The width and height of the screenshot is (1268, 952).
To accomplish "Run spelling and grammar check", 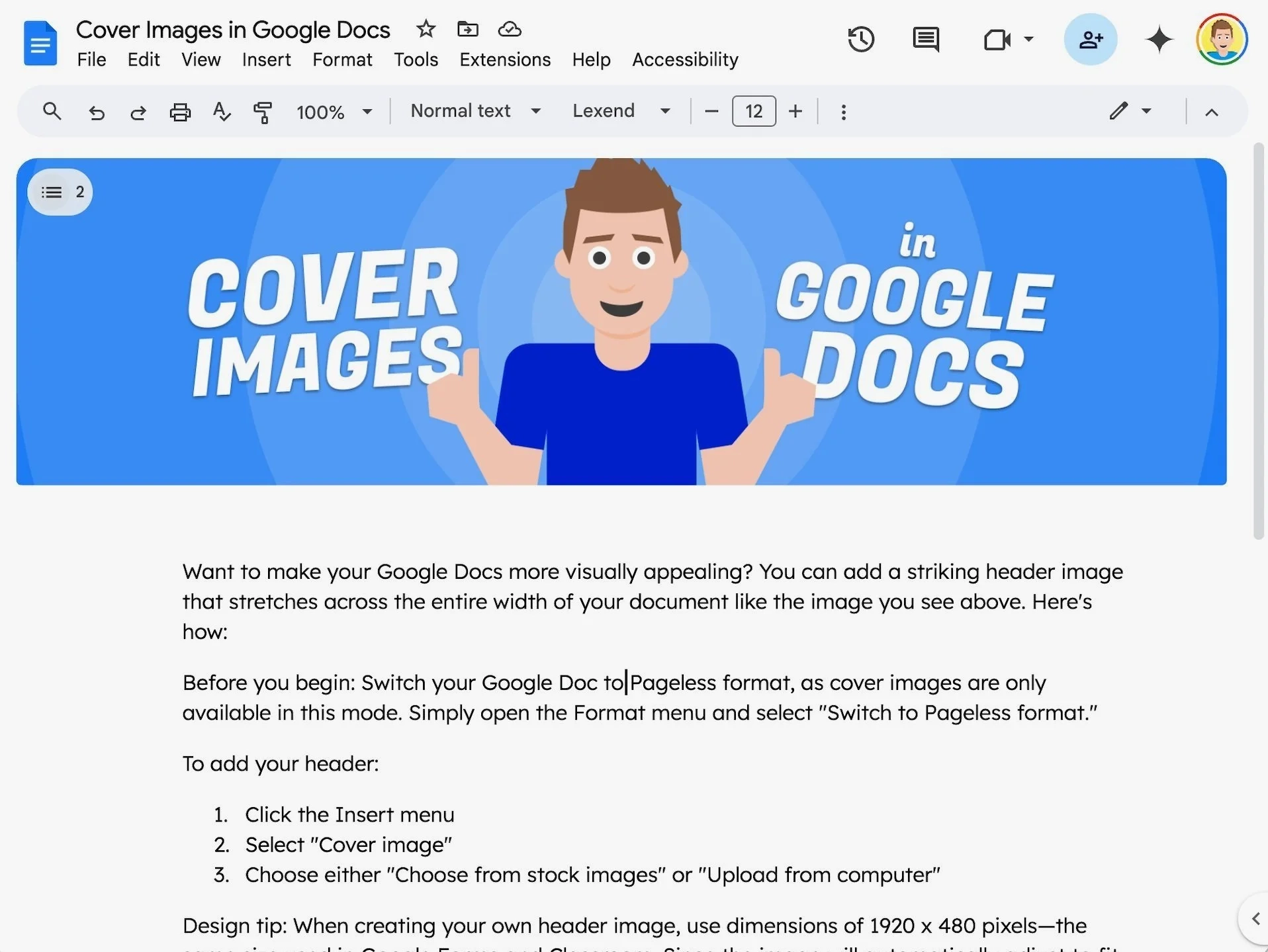I will coord(222,112).
